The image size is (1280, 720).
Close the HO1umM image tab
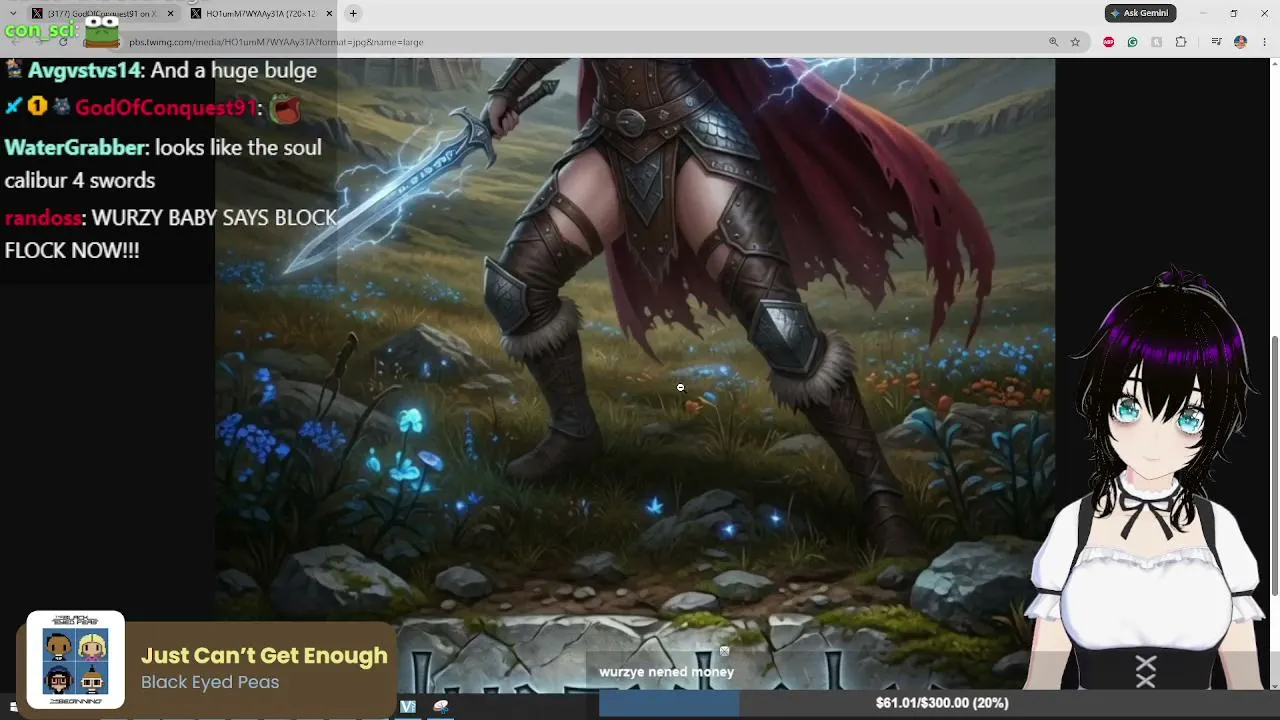coord(329,13)
